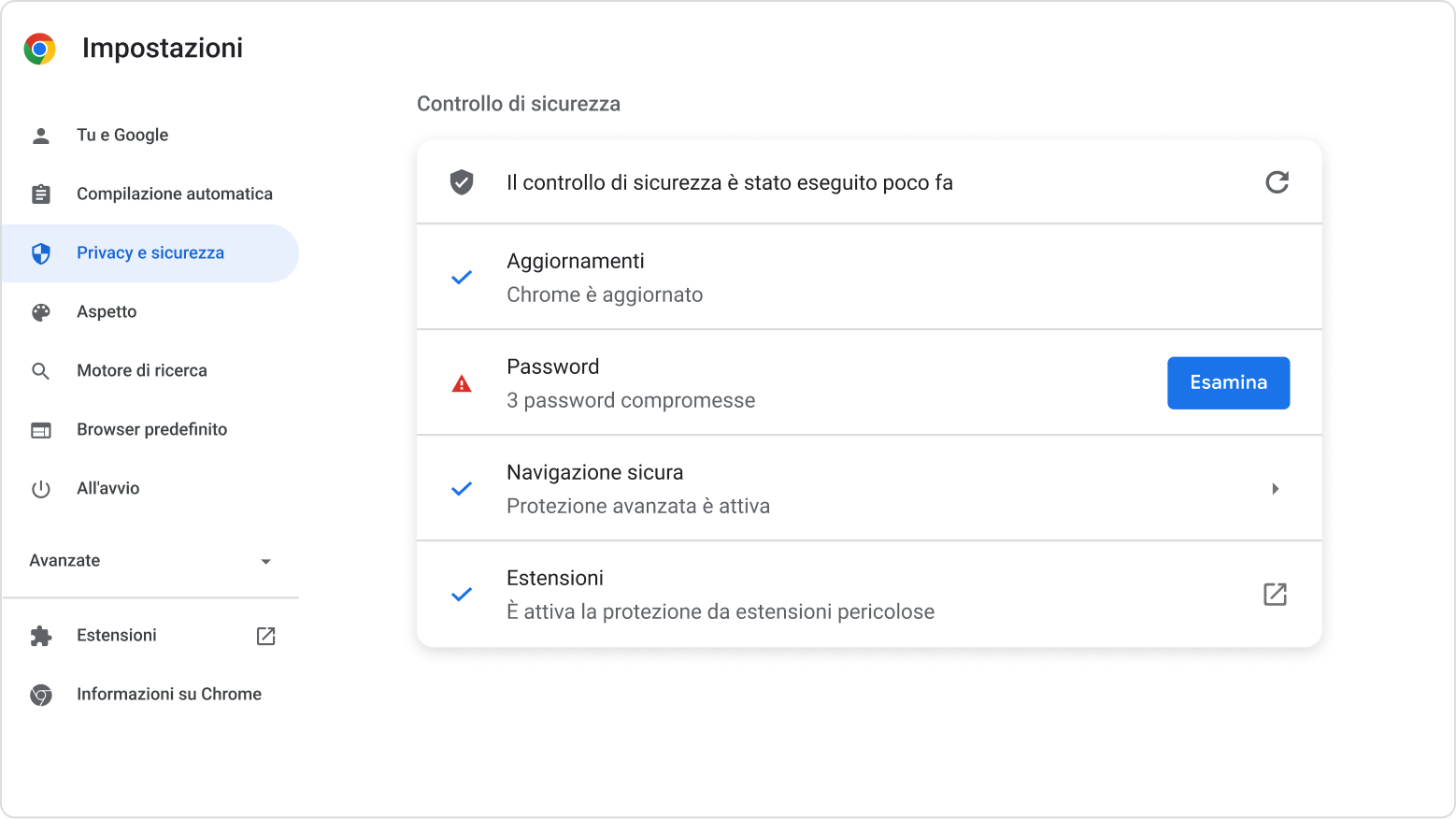The image size is (1456, 819).
Task: Click the magnifier icon for Motore di ricerca
Action: [x=41, y=371]
